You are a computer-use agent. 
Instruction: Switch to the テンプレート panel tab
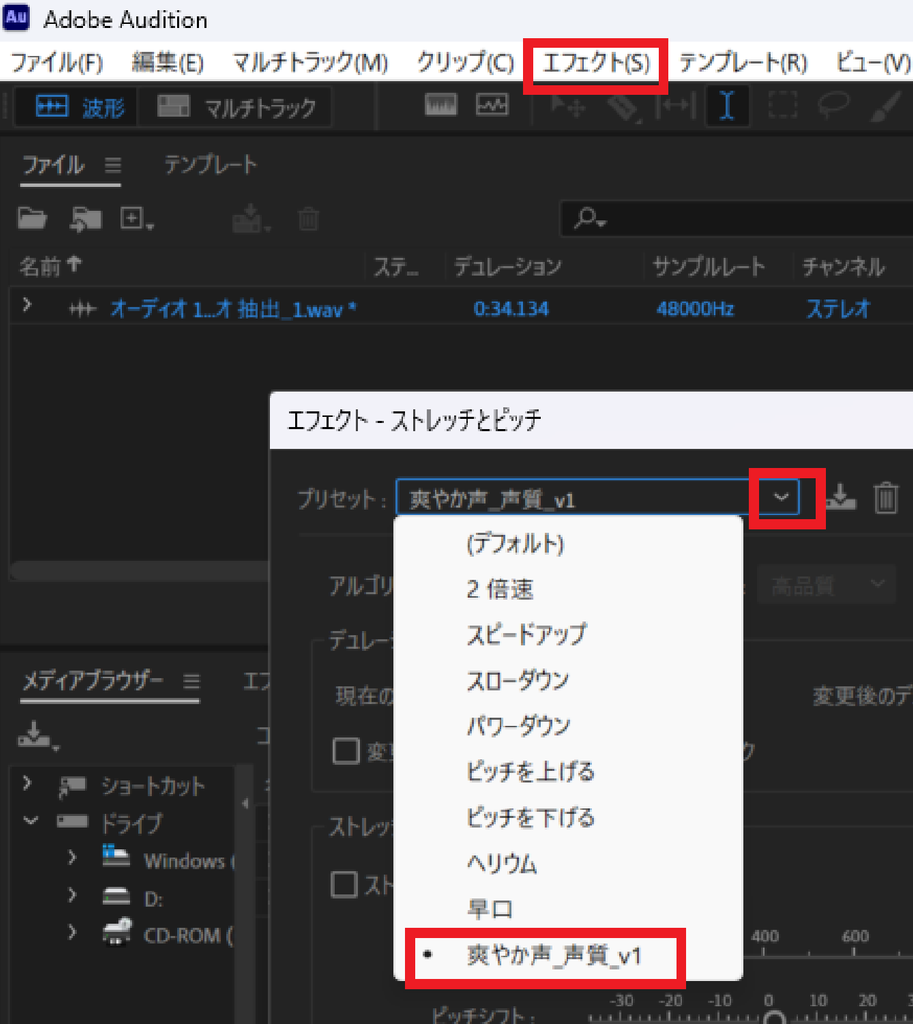210,165
